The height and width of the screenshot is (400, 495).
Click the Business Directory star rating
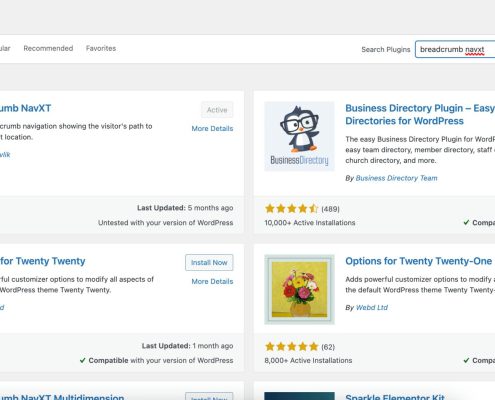point(291,209)
